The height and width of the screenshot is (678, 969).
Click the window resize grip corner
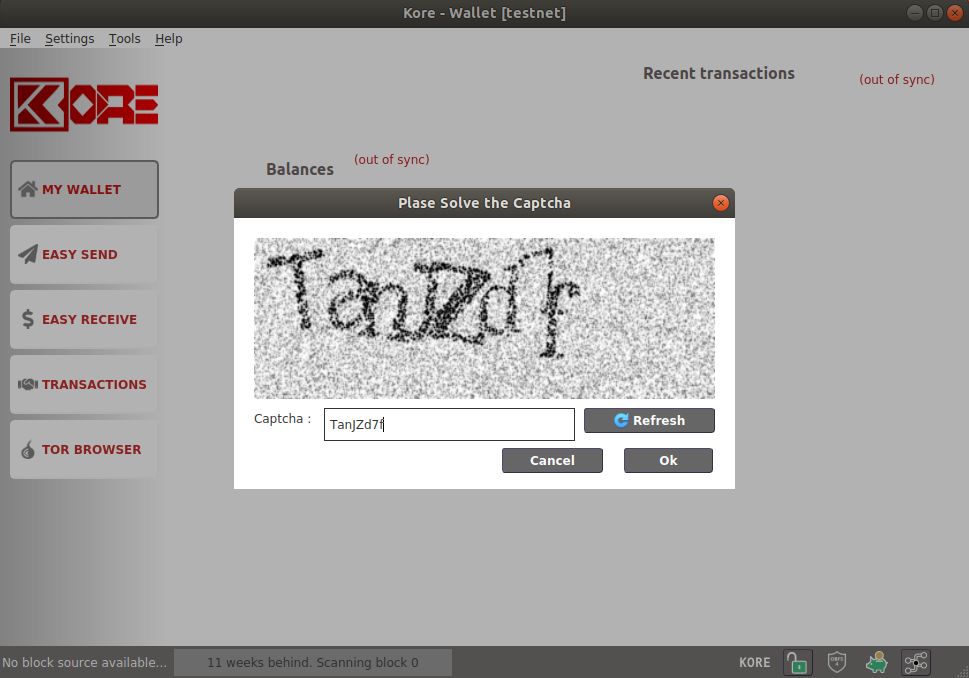coord(963,672)
